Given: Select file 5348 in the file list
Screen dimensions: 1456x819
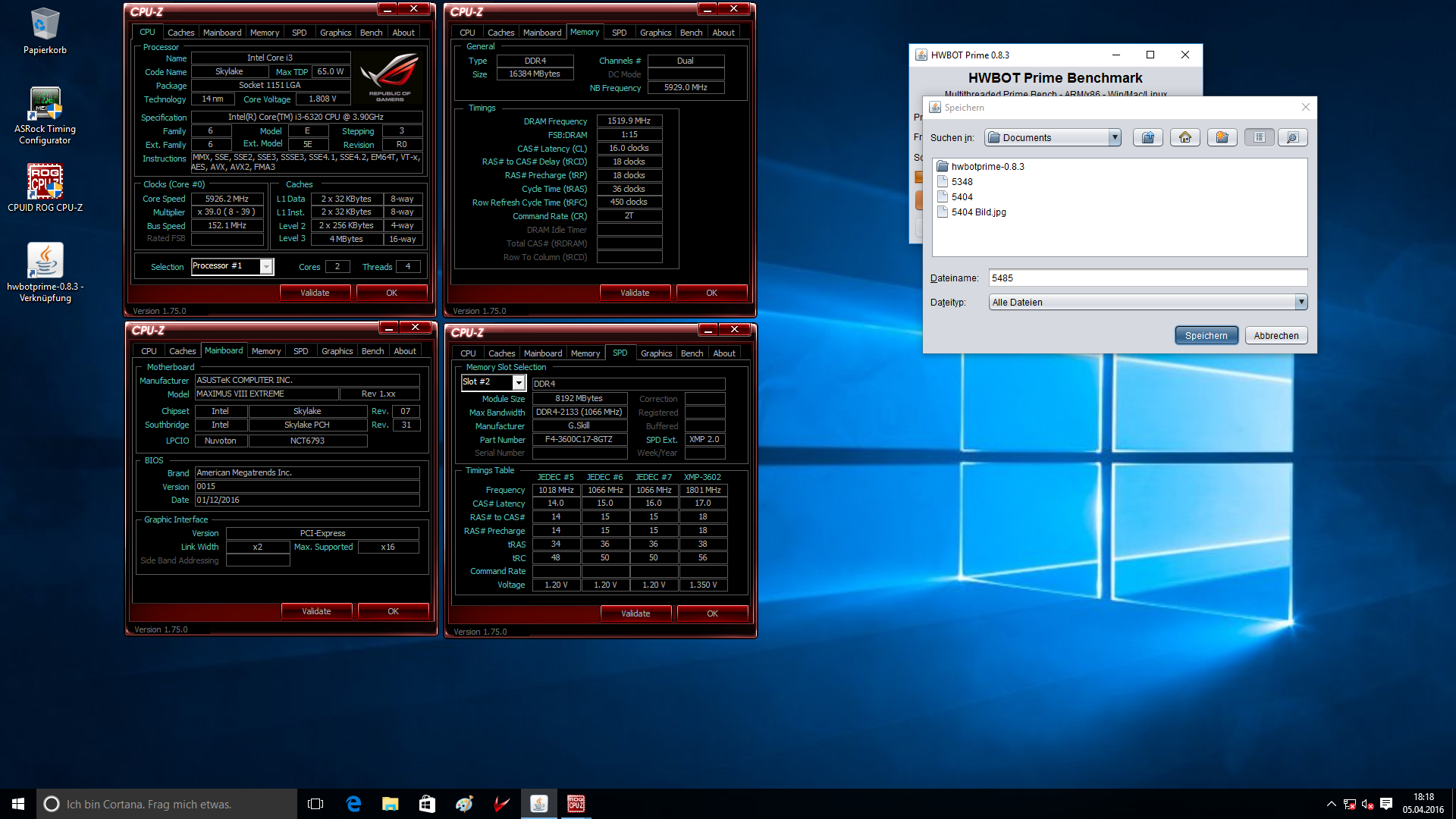Looking at the screenshot, I should (x=955, y=182).
